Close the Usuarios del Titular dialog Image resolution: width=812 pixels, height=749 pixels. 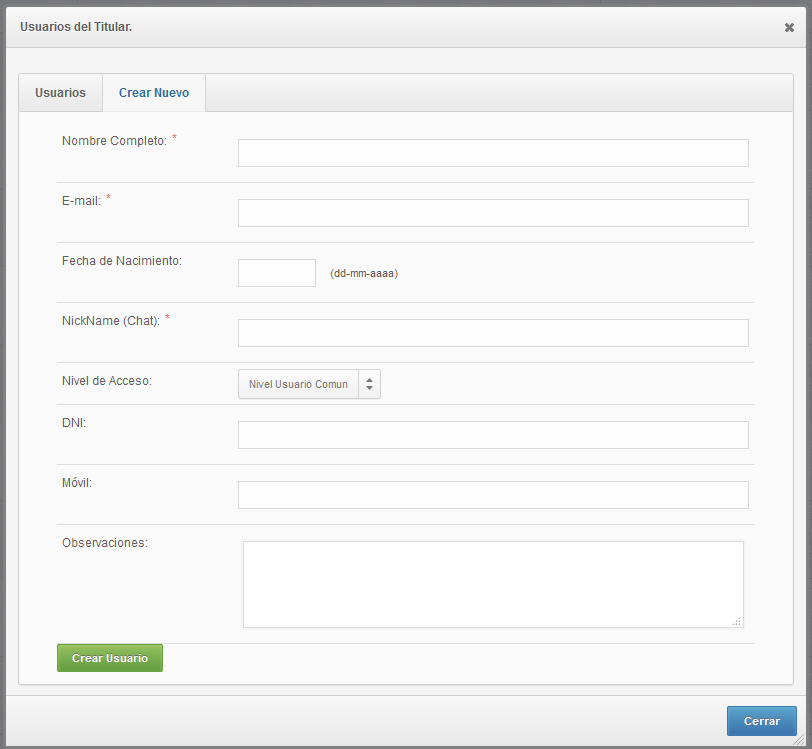coord(789,27)
